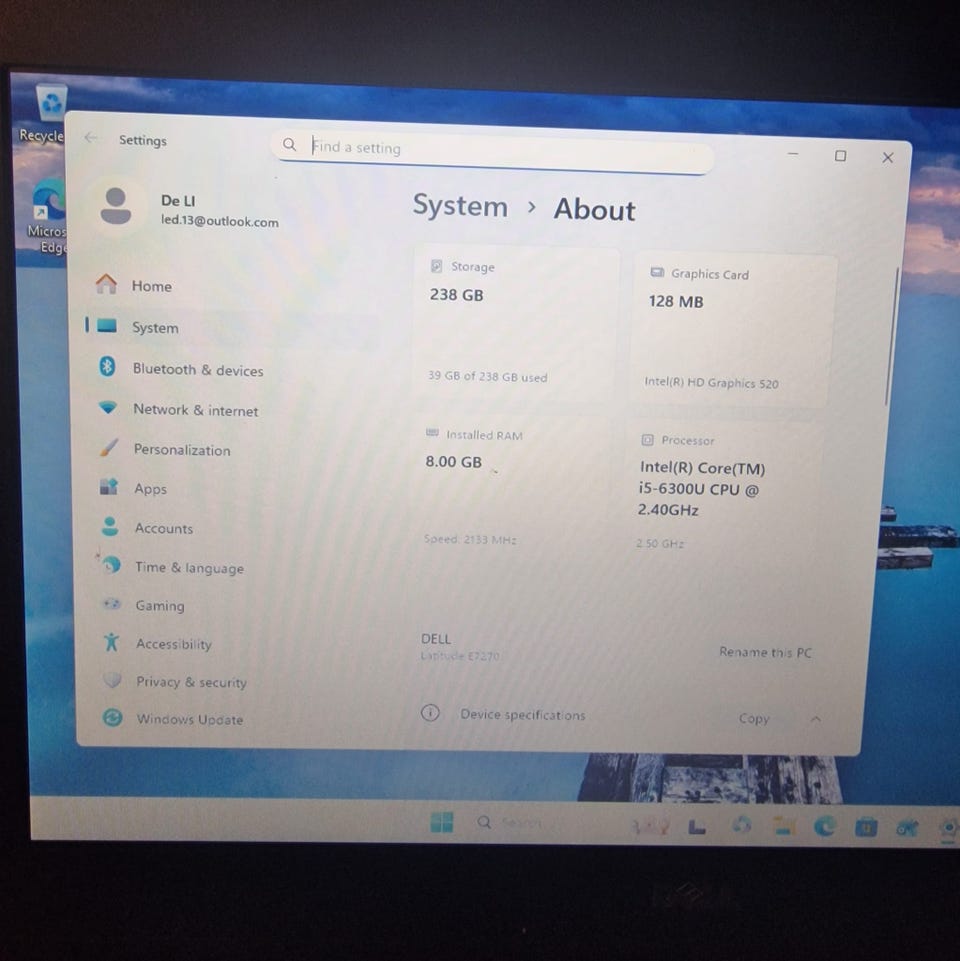Open the Graphics Card 128 MB card
Image resolution: width=960 pixels, height=961 pixels.
pyautogui.click(x=733, y=330)
